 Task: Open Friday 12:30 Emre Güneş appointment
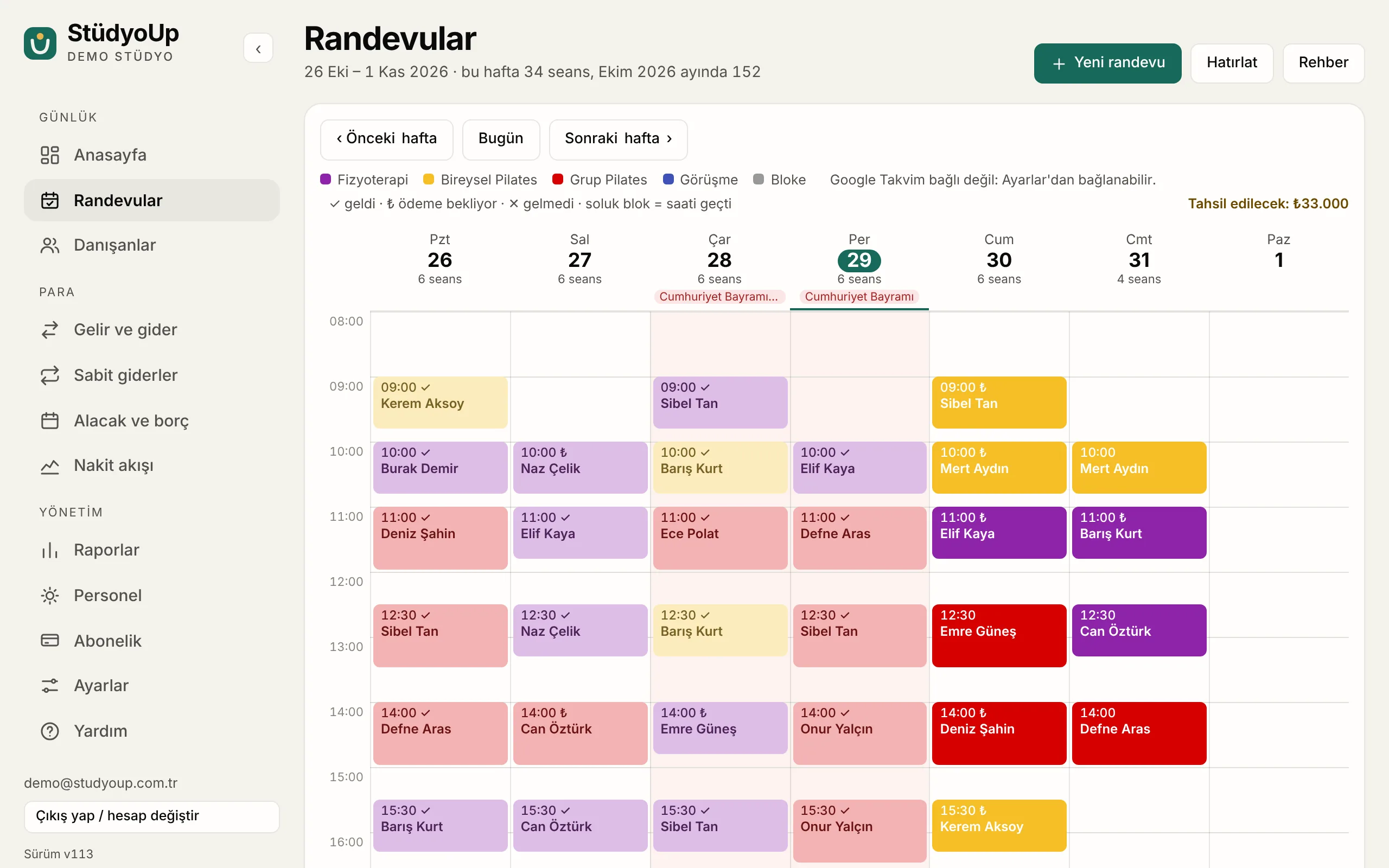click(999, 635)
